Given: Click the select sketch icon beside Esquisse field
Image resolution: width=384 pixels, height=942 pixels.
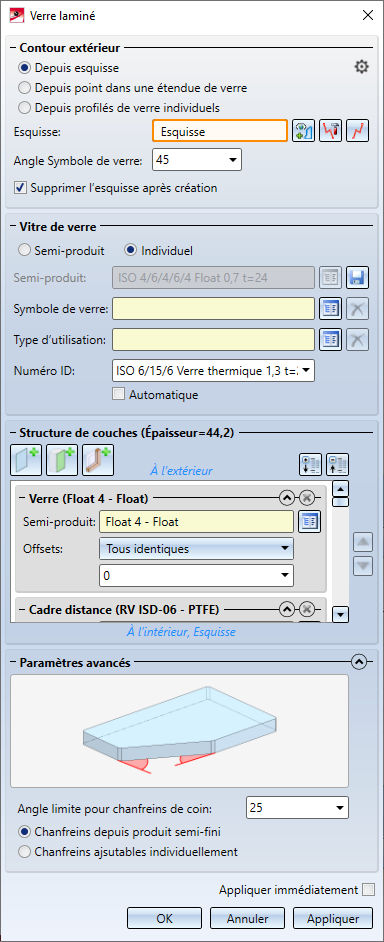Looking at the screenshot, I should [x=304, y=132].
